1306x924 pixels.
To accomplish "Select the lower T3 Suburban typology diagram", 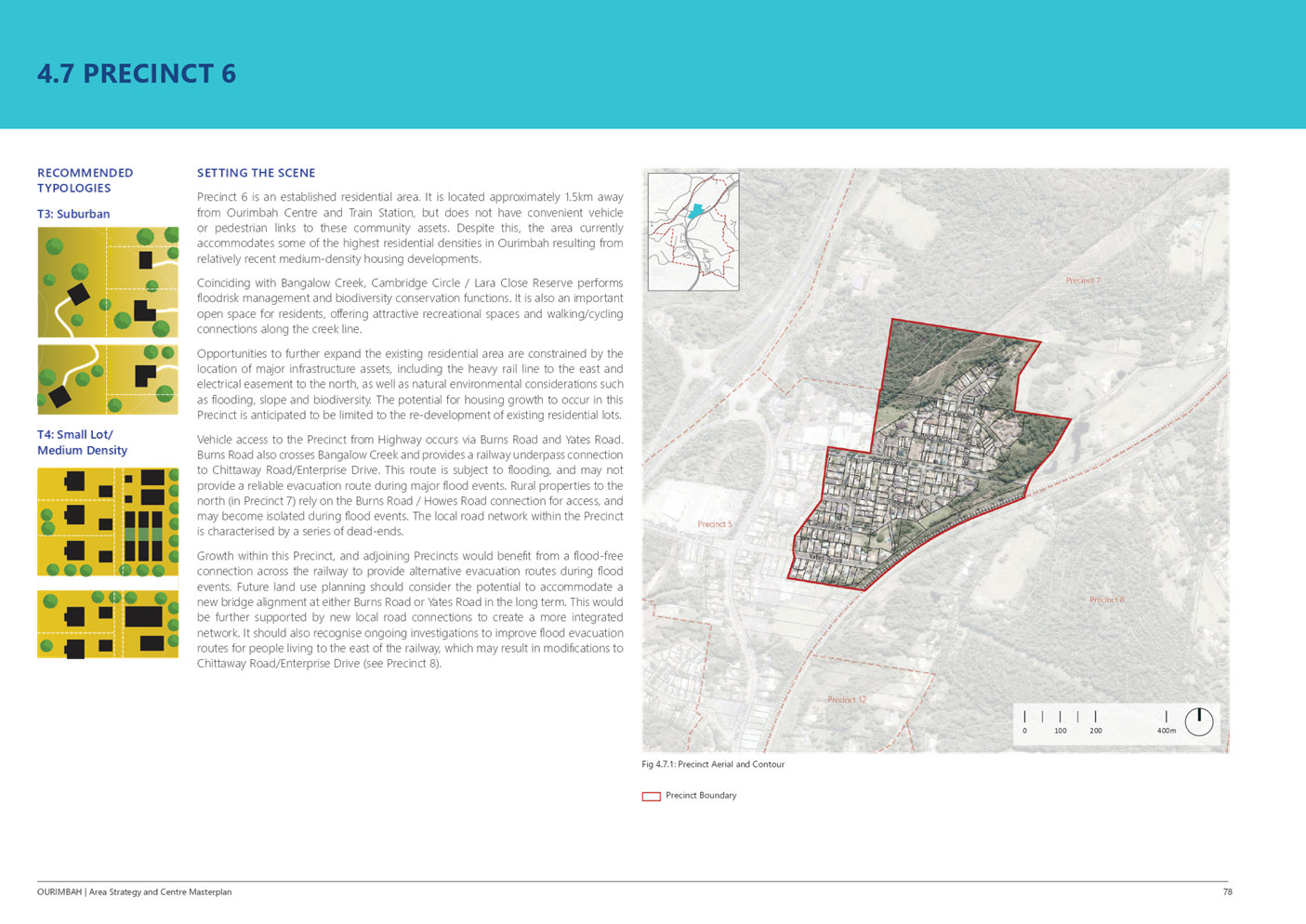I will [x=108, y=379].
